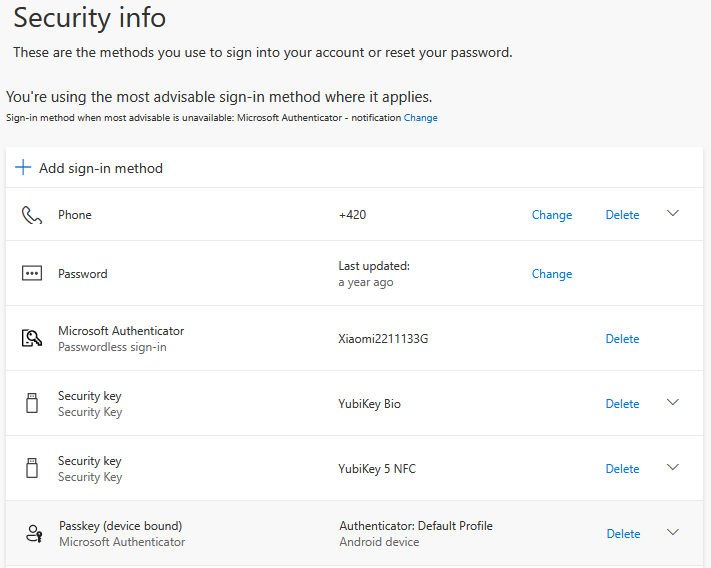
Task: Click the YubiKey 5 NFC security key icon
Action: [32, 468]
